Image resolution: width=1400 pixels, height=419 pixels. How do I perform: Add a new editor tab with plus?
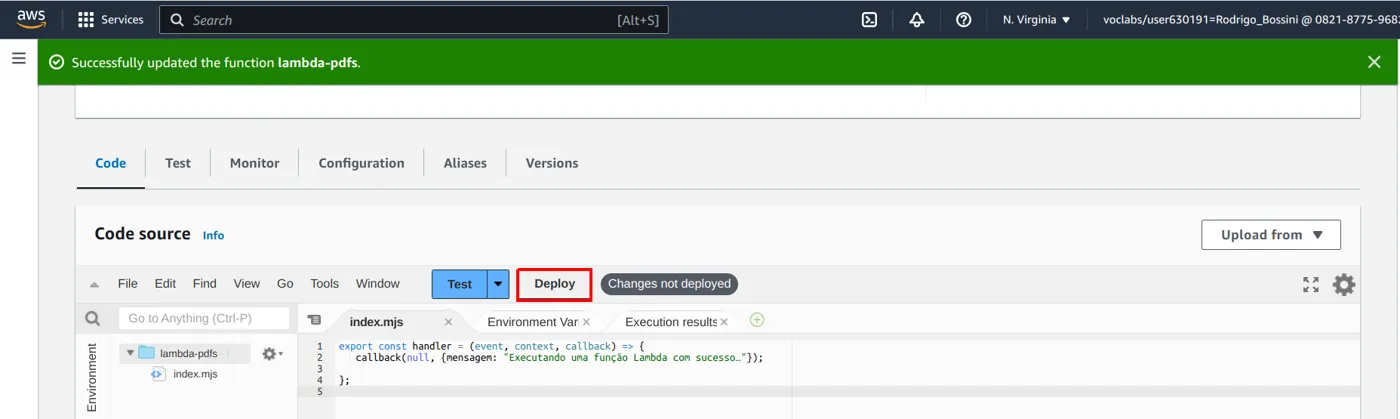pyautogui.click(x=757, y=320)
